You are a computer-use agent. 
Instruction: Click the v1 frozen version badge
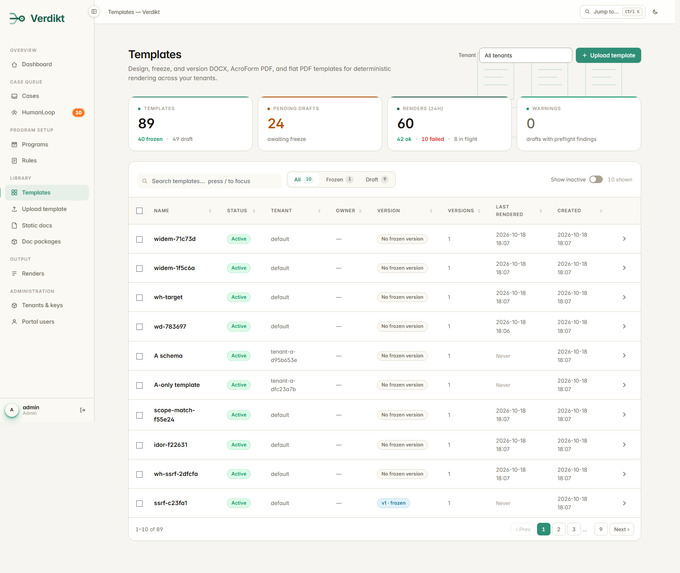393,503
